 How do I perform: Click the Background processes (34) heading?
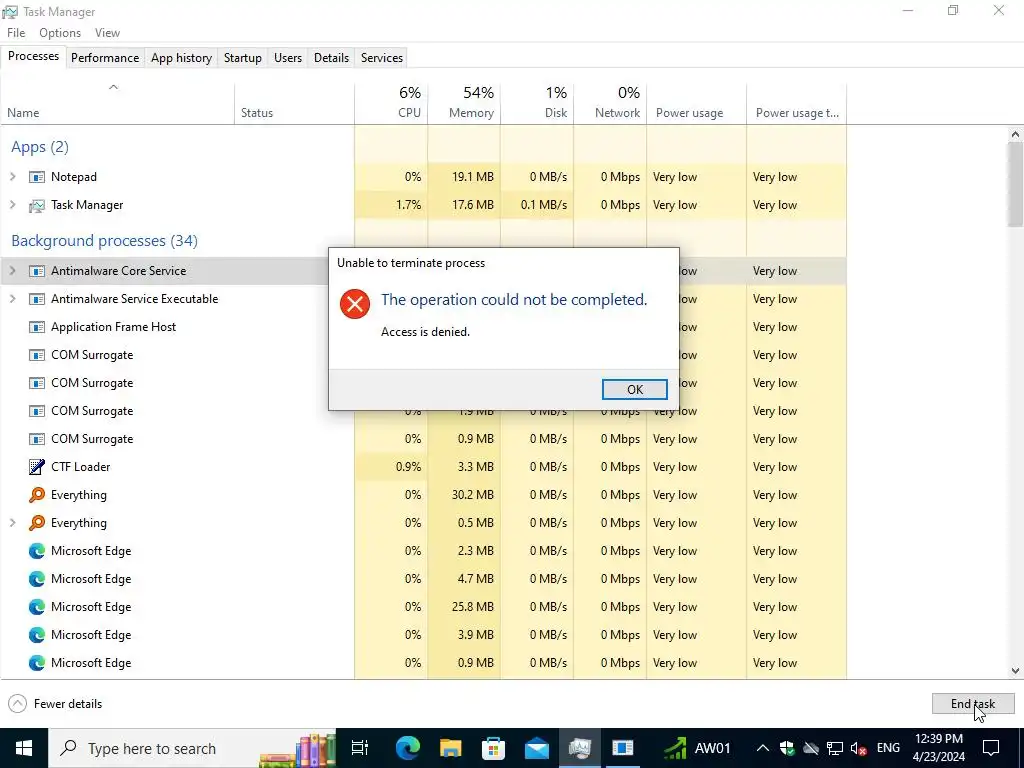(x=104, y=241)
